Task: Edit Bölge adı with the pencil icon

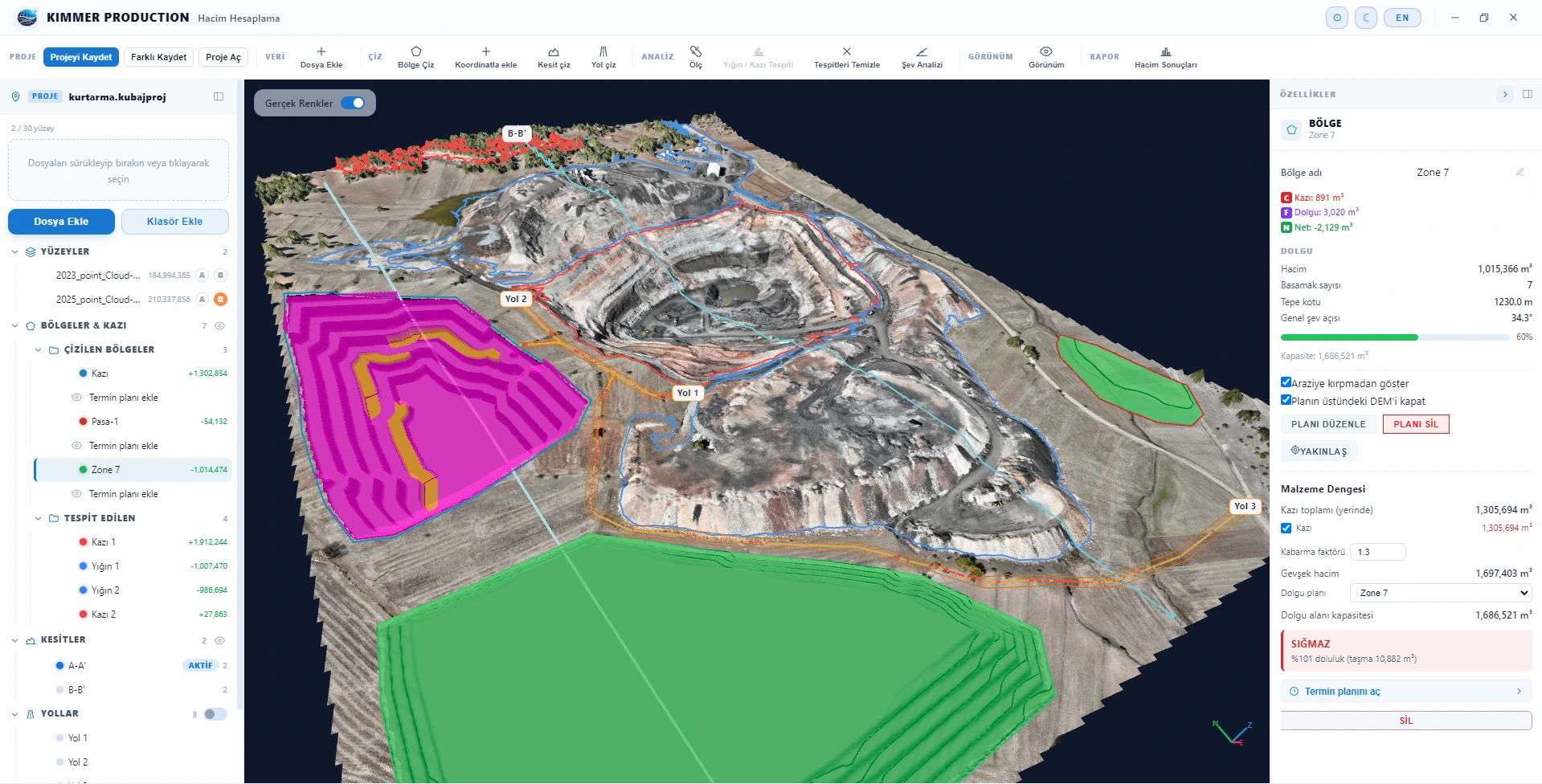Action: coord(1520,172)
